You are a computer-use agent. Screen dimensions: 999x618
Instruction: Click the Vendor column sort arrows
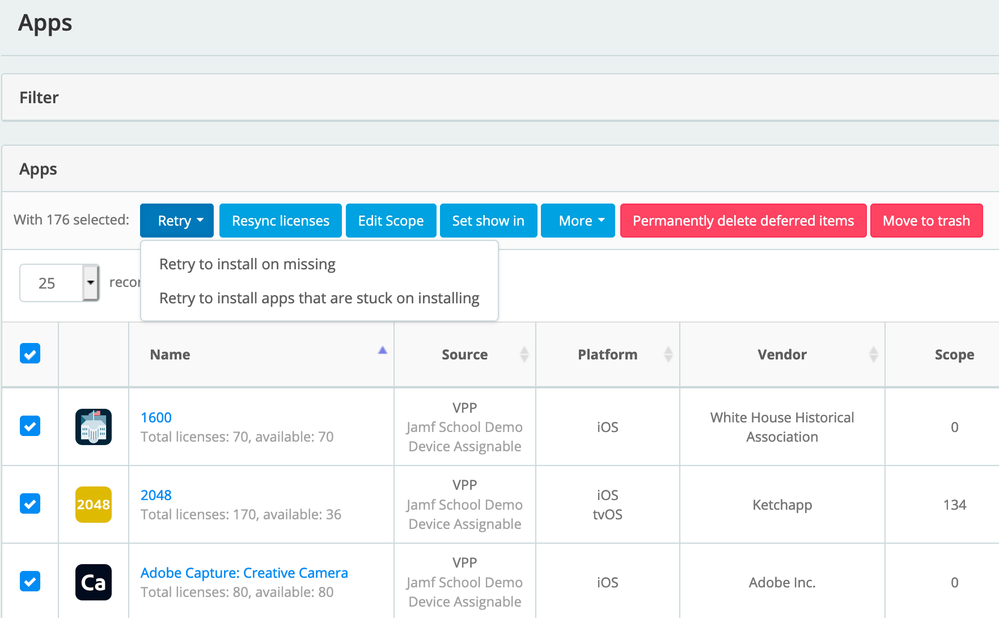click(x=873, y=354)
